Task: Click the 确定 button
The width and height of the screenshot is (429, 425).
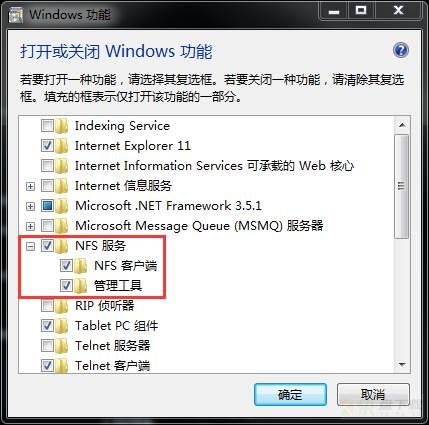Action: click(x=290, y=395)
